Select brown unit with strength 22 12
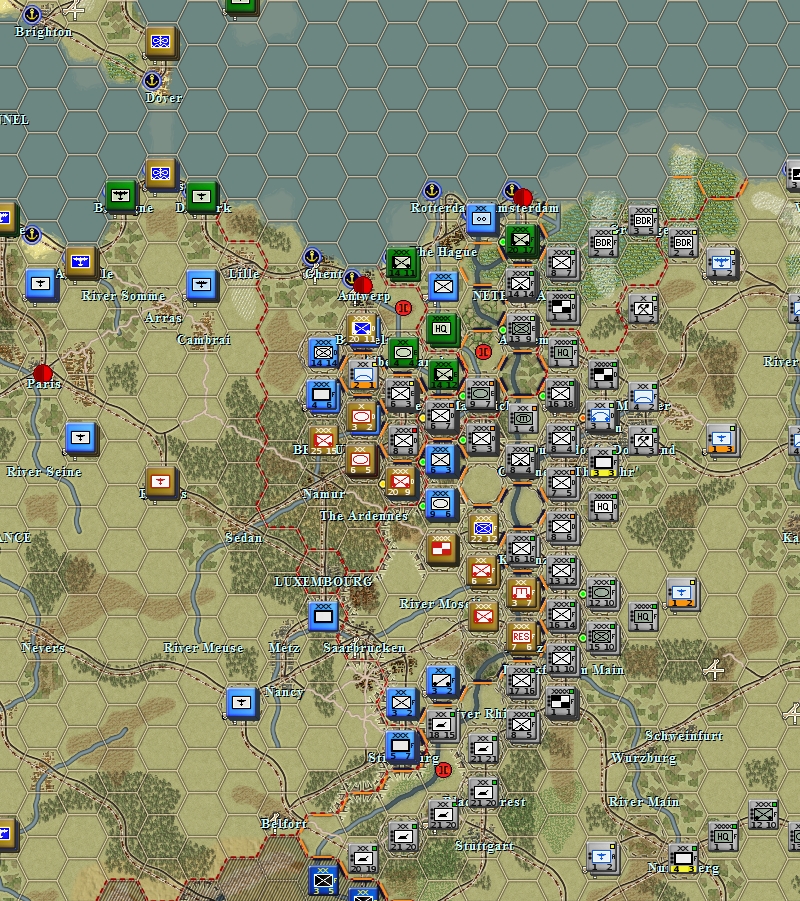This screenshot has height=901, width=800. click(x=483, y=529)
